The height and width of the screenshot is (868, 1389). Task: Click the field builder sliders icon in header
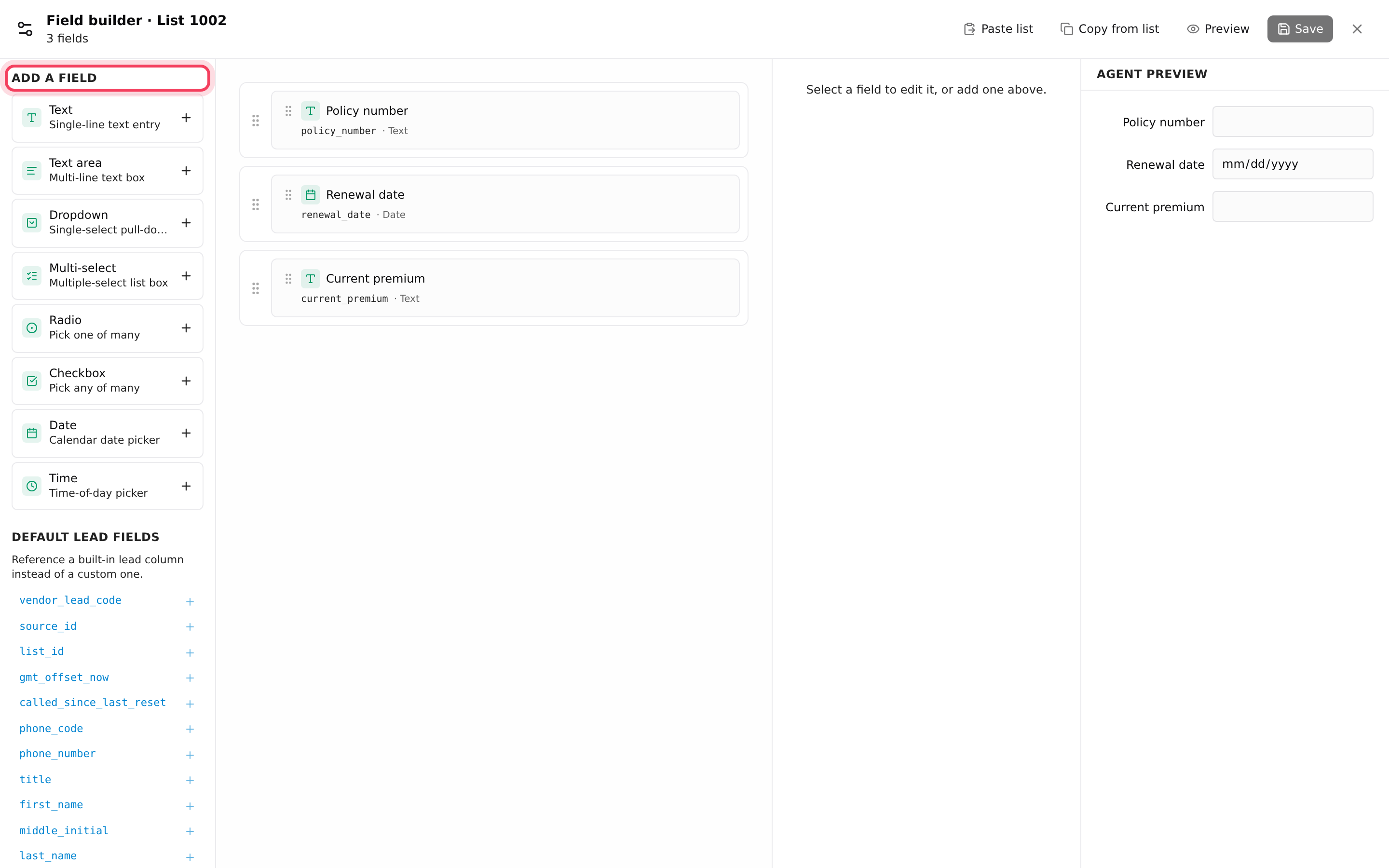25,29
